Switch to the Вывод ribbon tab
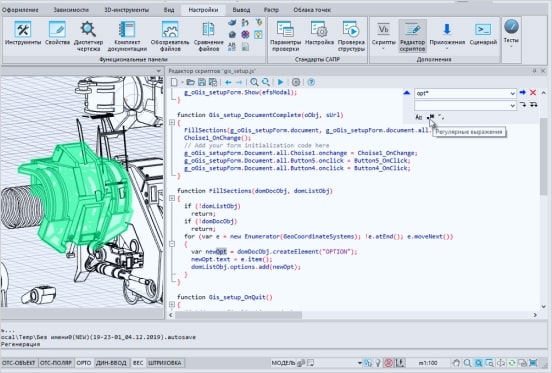552x373 pixels. pos(241,10)
